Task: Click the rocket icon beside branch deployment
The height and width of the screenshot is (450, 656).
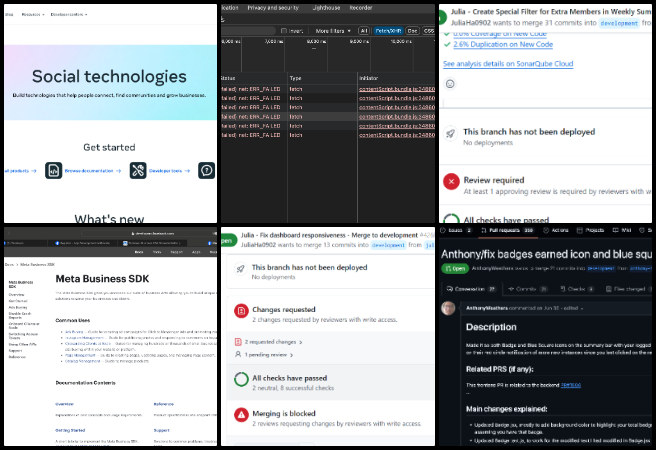Action: (453, 133)
